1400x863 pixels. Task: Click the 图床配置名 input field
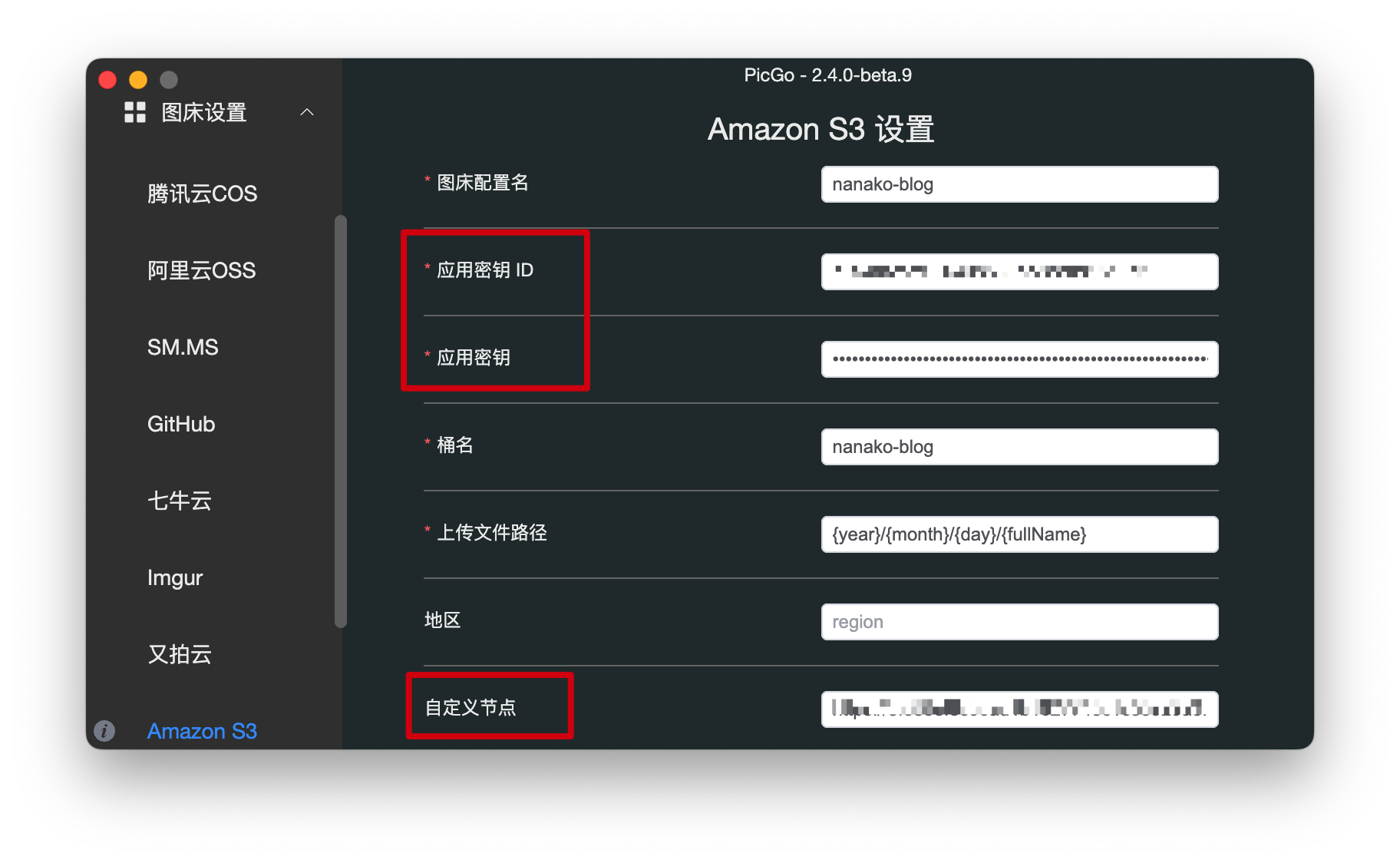pyautogui.click(x=1019, y=184)
